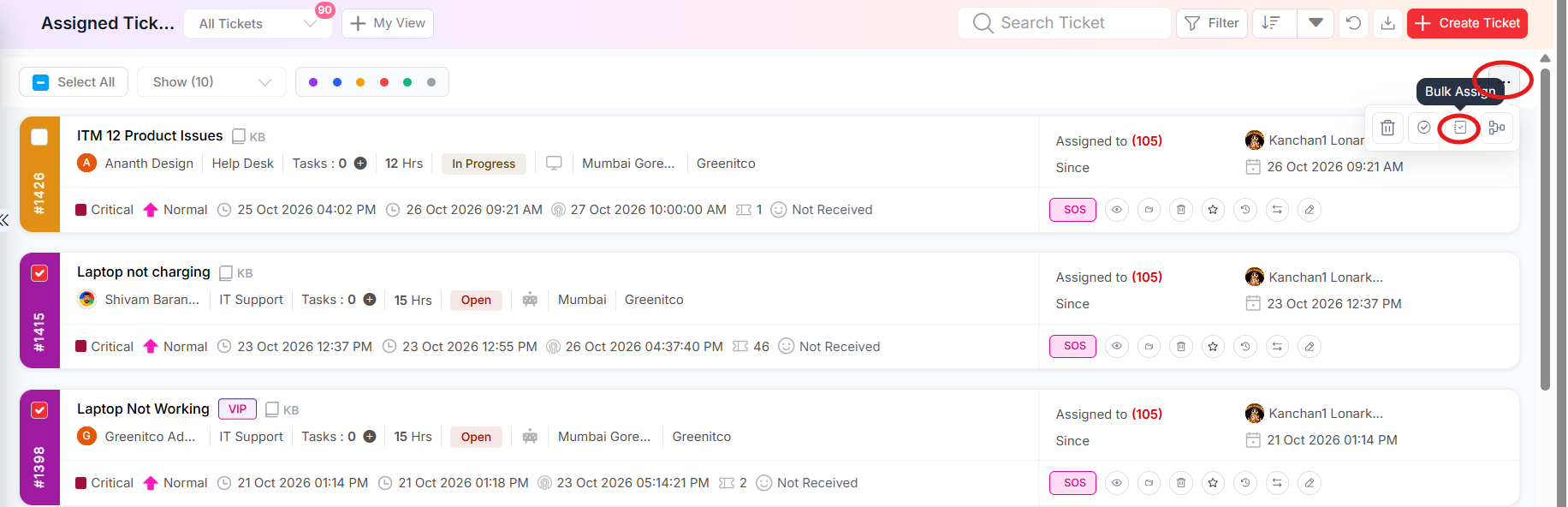Click the red status color dot
The width and height of the screenshot is (1568, 507).
pos(384,82)
